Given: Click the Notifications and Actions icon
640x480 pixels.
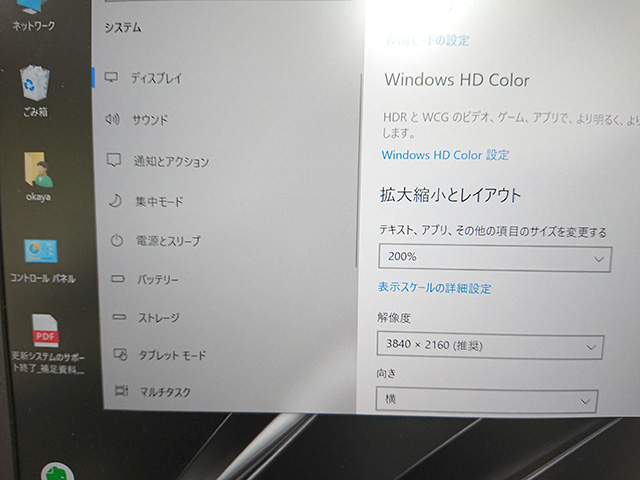Looking at the screenshot, I should coord(114,160).
